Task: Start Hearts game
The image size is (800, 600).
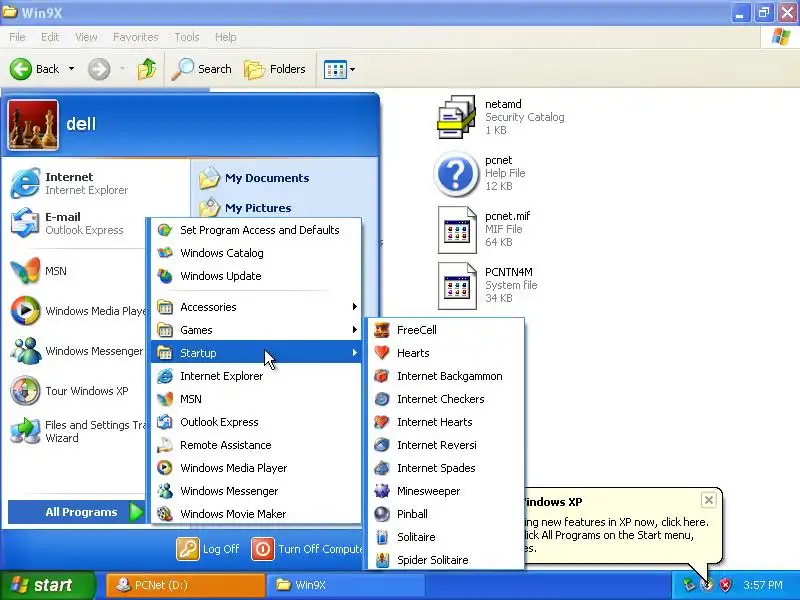Action: (446, 353)
